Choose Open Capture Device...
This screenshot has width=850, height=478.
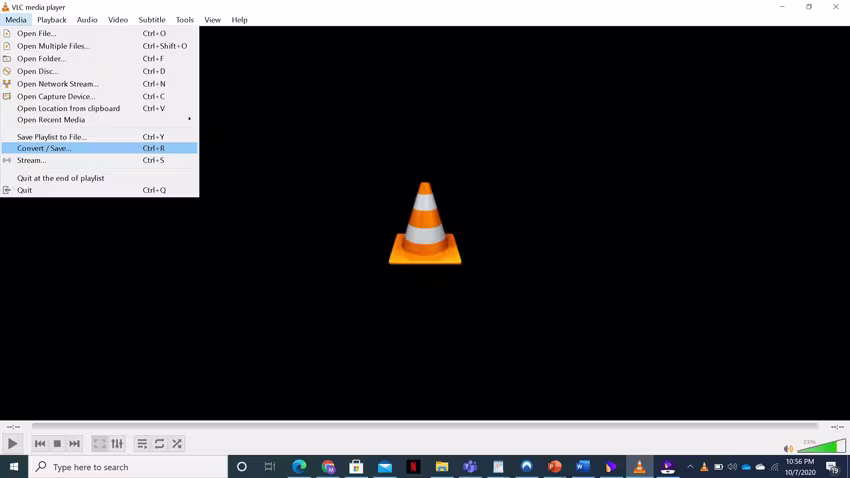[x=99, y=96]
